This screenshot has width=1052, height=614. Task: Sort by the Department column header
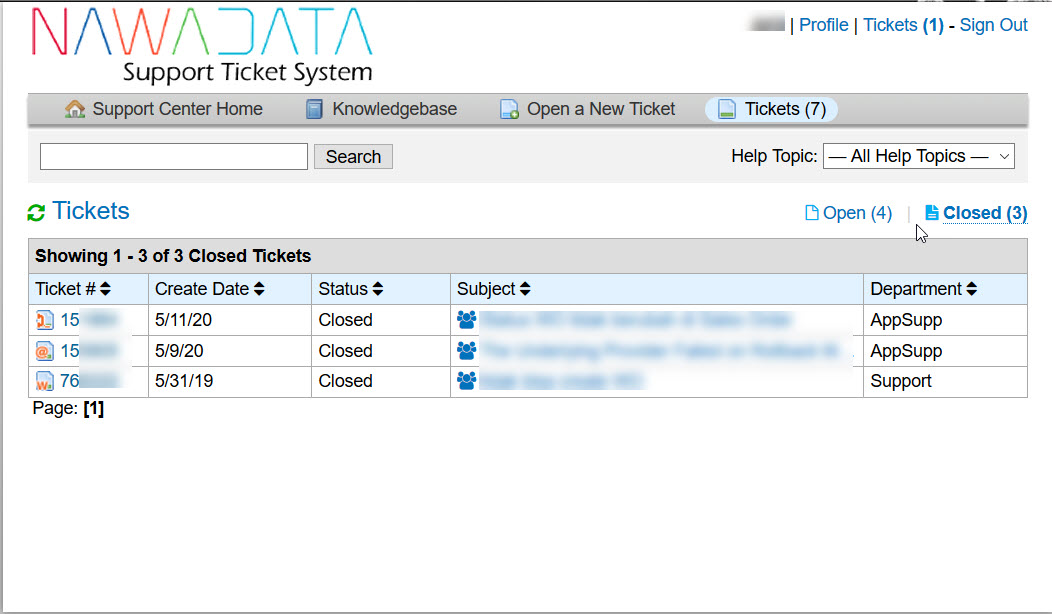pyautogui.click(x=923, y=289)
